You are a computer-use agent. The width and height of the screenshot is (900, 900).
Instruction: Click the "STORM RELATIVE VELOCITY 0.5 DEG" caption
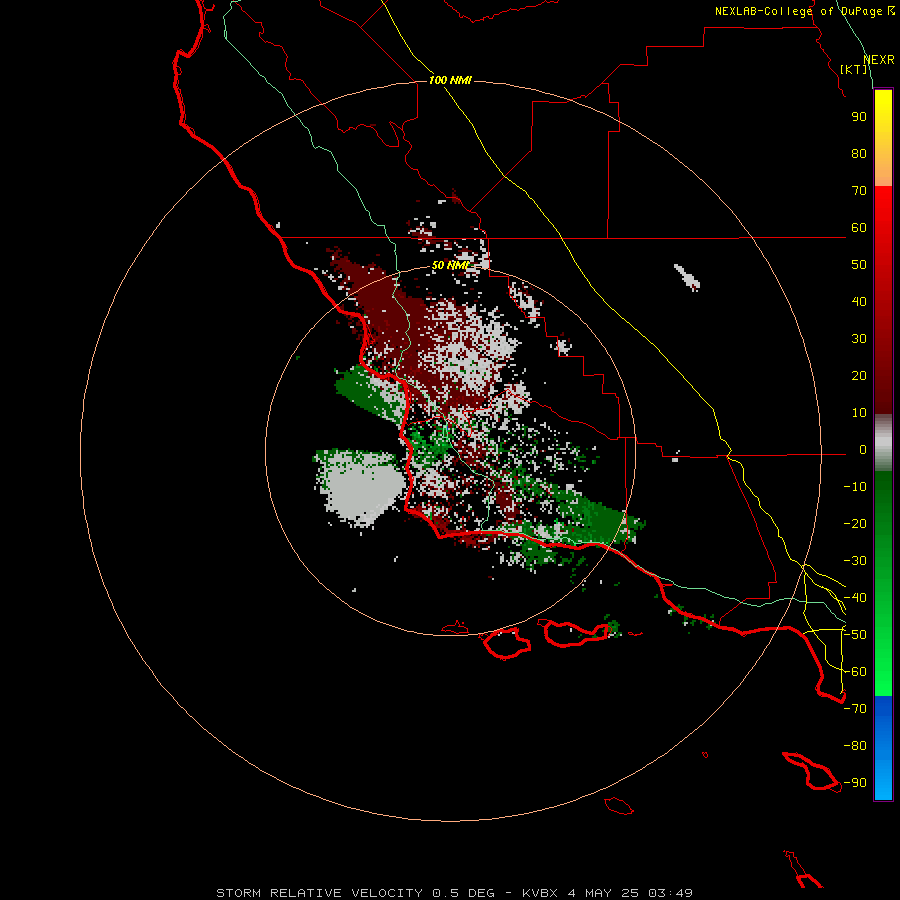tap(355, 893)
